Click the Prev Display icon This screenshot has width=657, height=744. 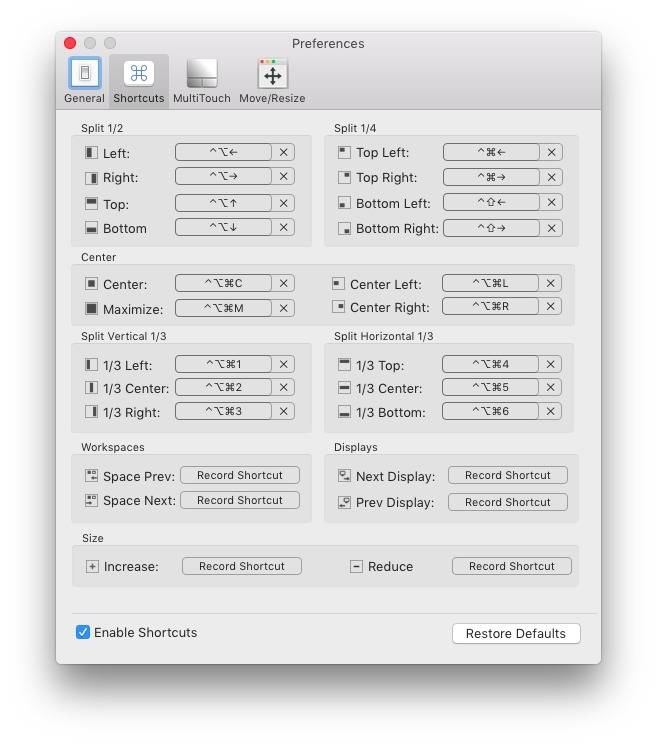344,502
